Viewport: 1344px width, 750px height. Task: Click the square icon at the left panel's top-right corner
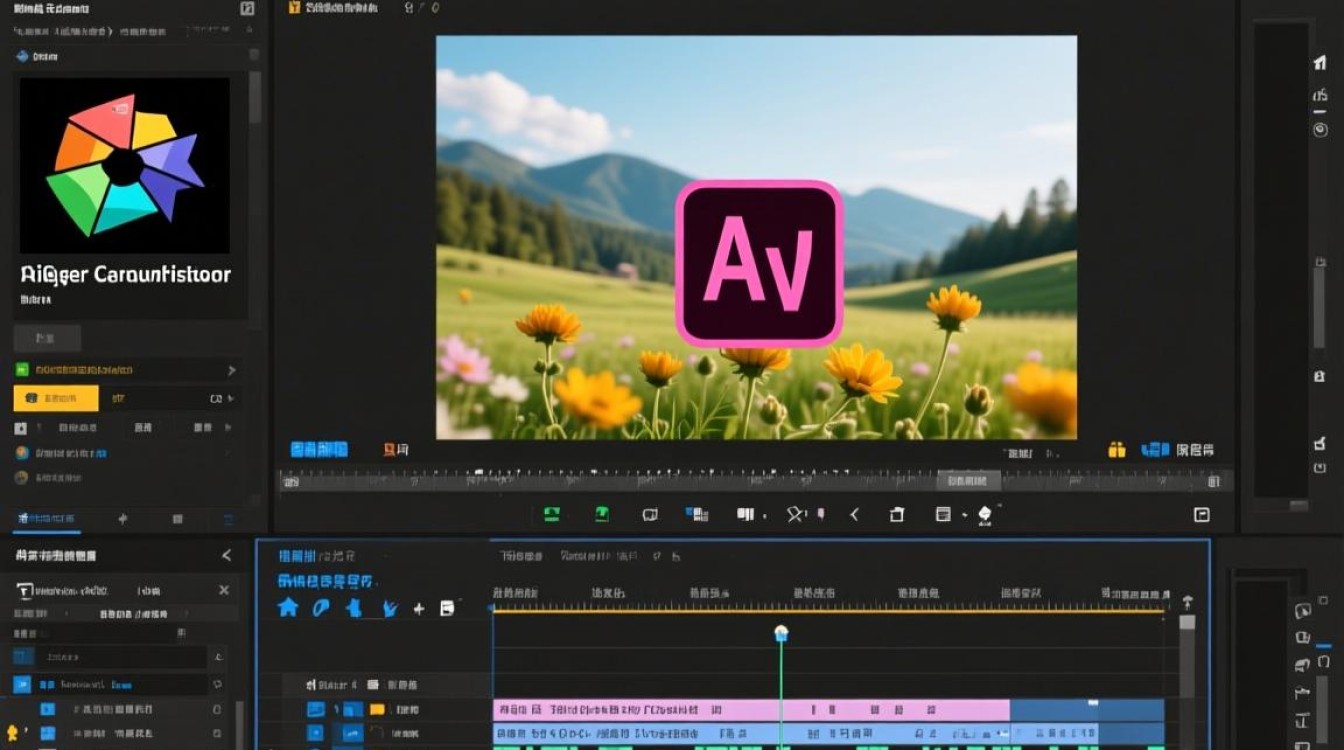coord(247,8)
